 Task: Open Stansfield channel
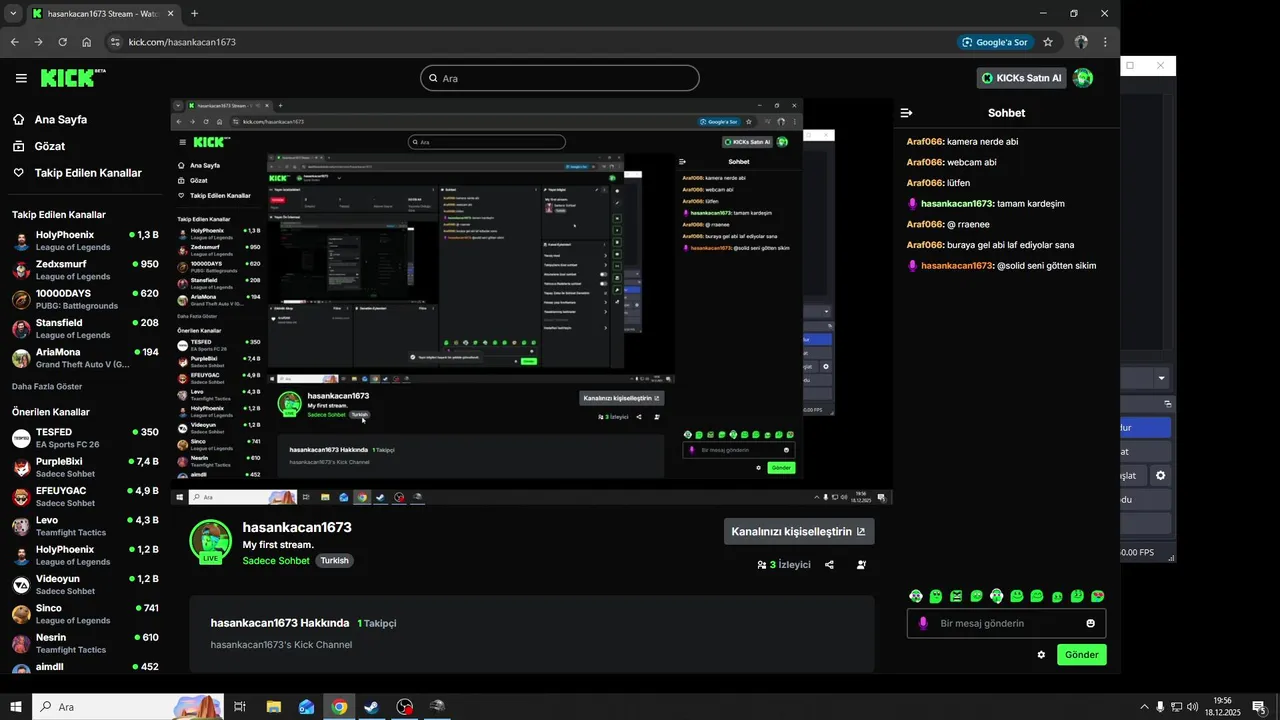point(85,329)
